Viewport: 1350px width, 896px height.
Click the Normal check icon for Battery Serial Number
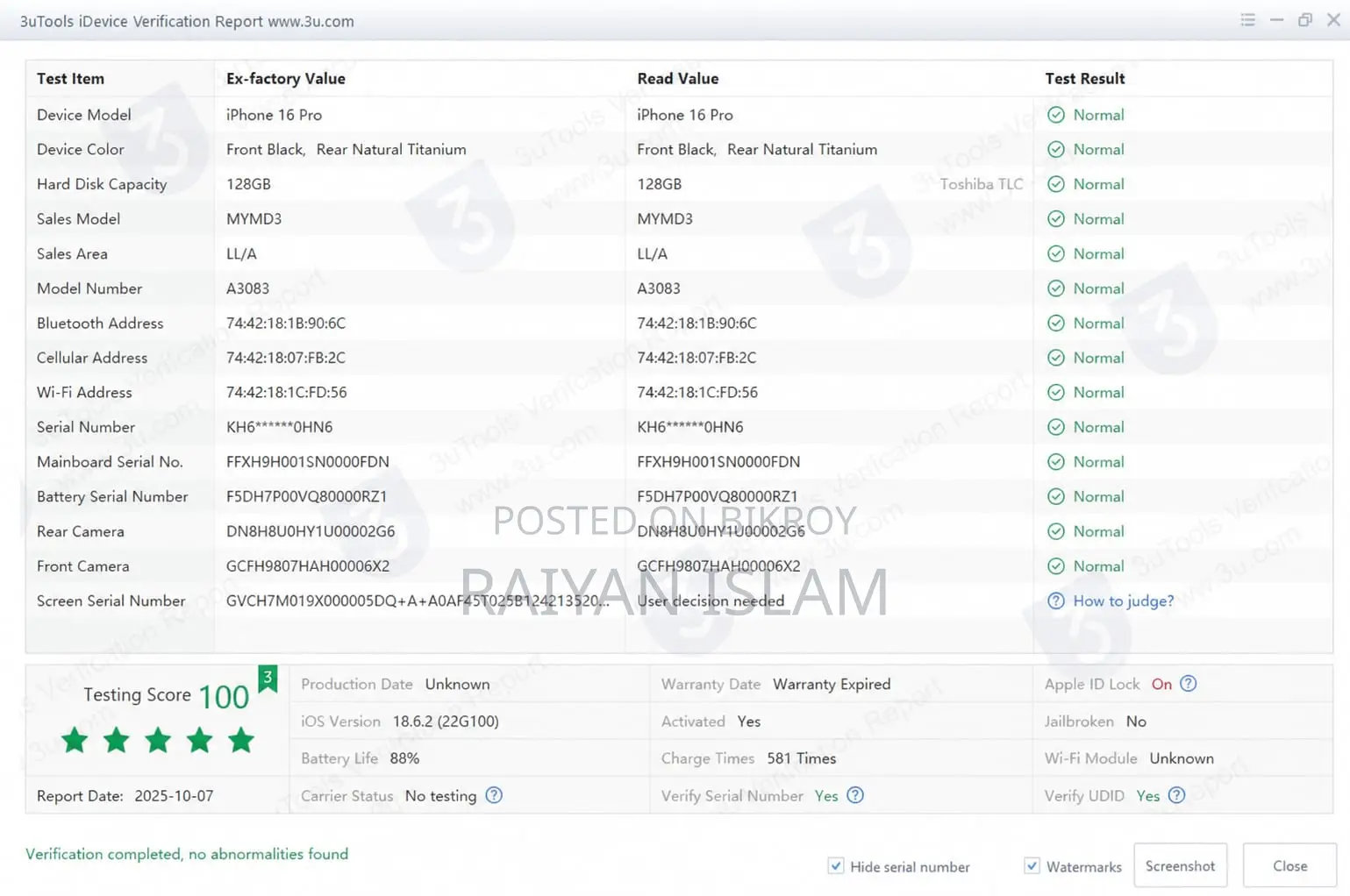[x=1056, y=497]
